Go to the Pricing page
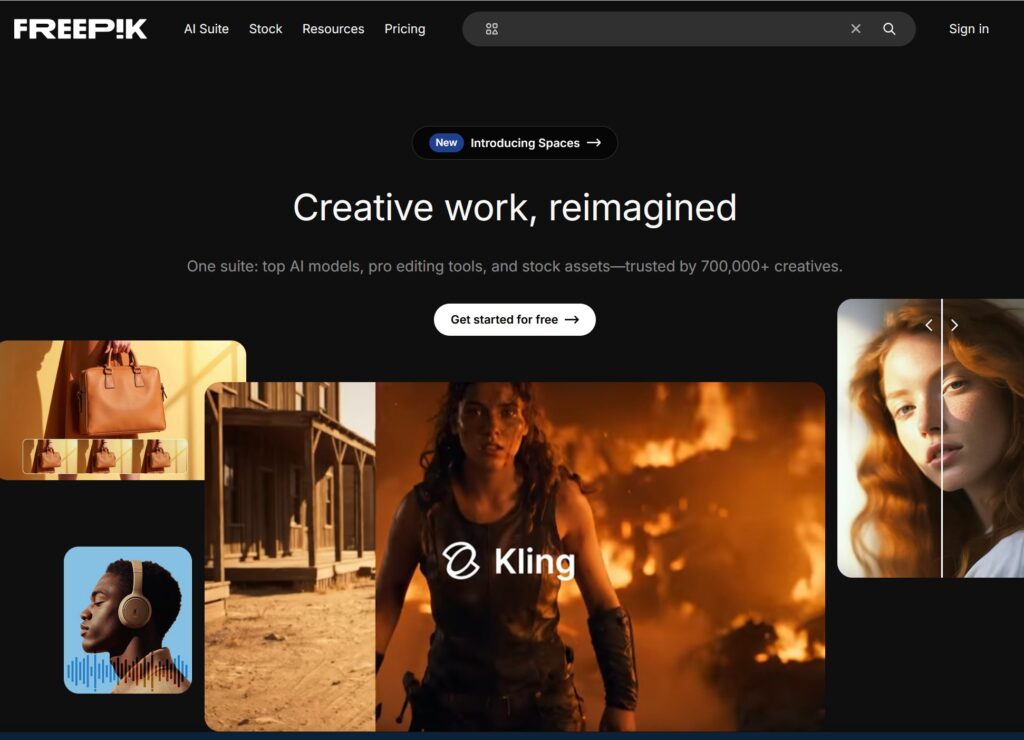 (x=405, y=29)
